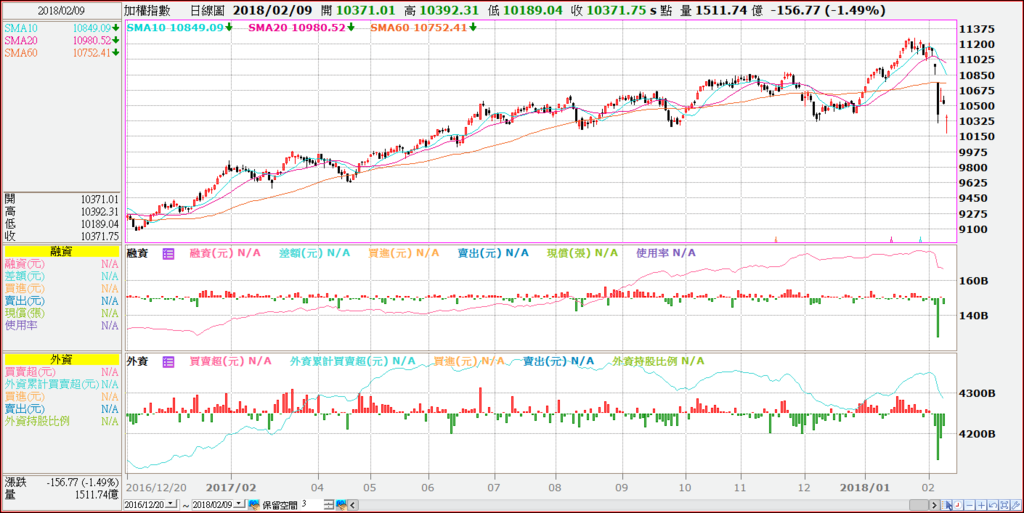The image size is (1024, 513).
Task: Select the yellow 融資 header in left panel
Action: click(61, 251)
